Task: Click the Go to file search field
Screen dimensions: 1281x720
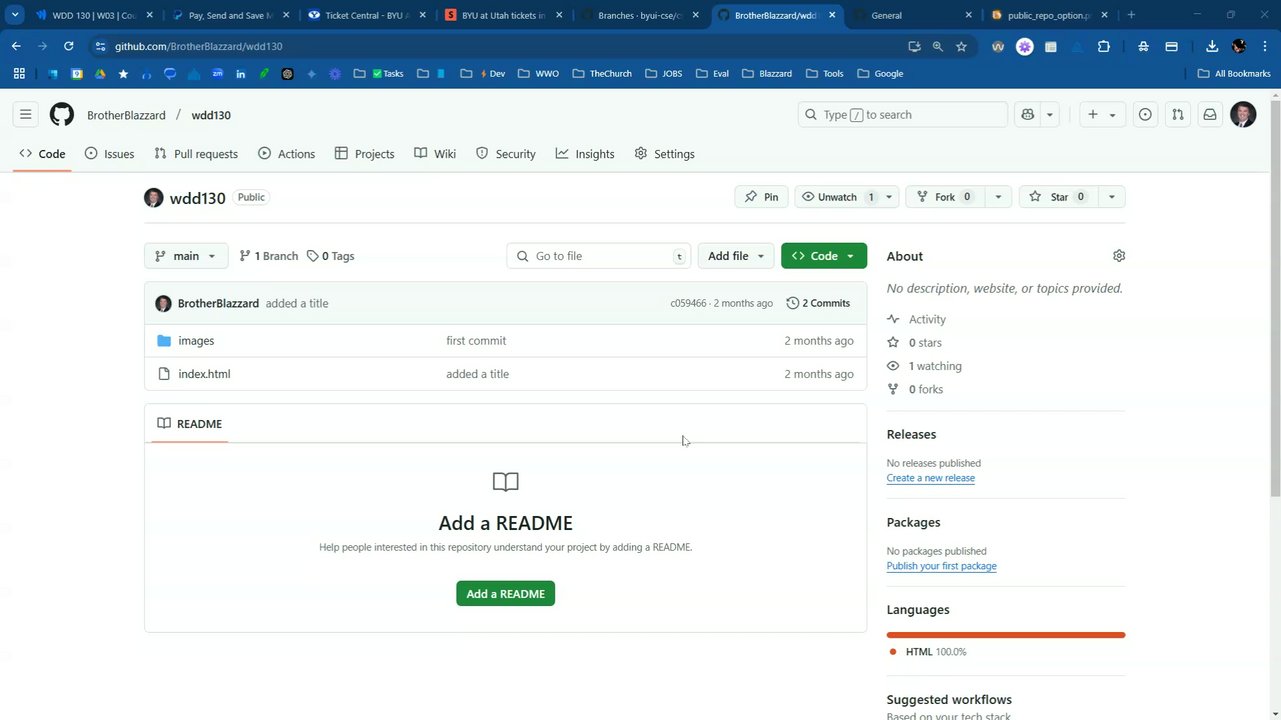Action: point(599,256)
